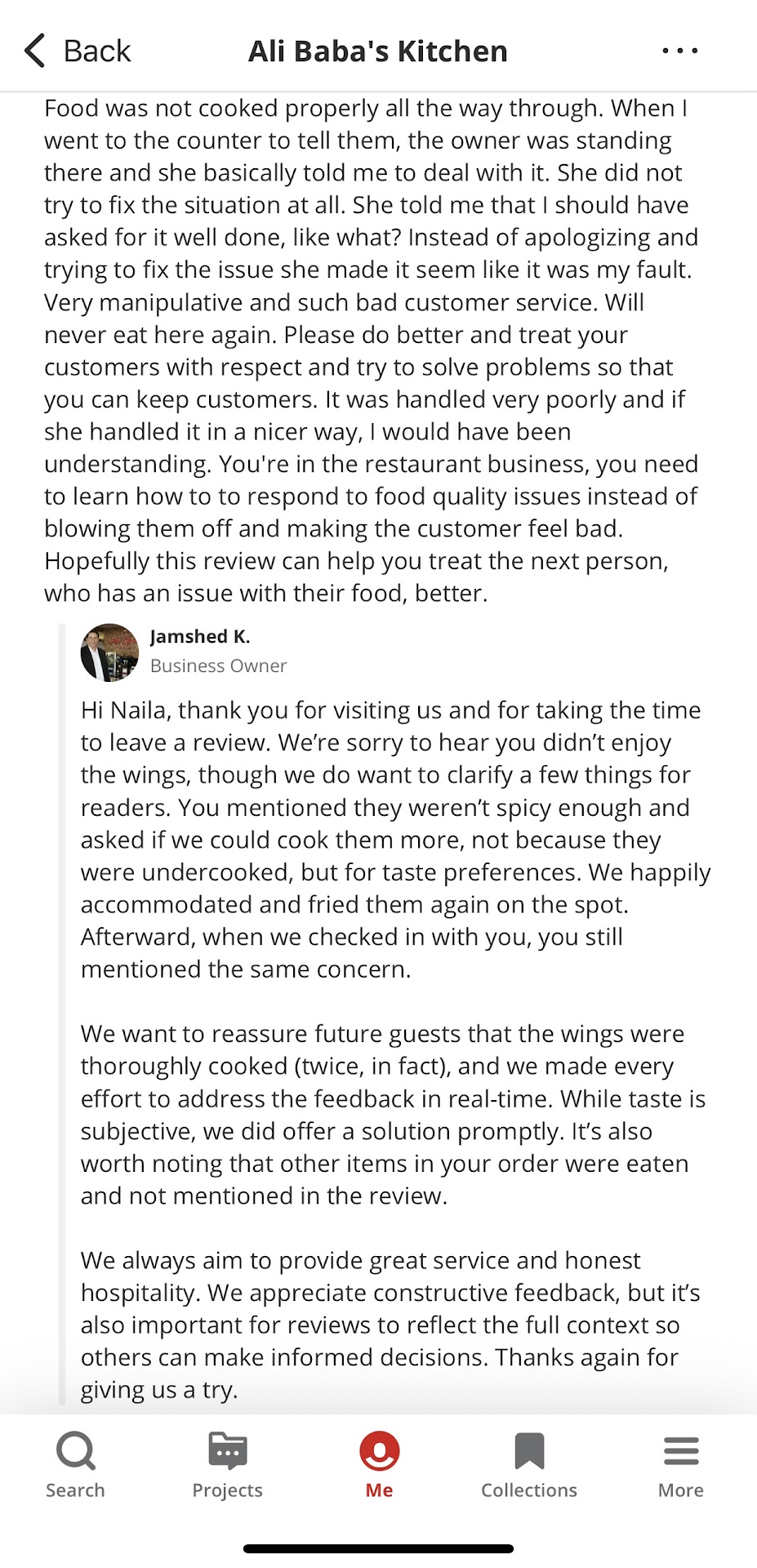Click the Jamshed K. name link
The width and height of the screenshot is (757, 1568).
coord(200,637)
